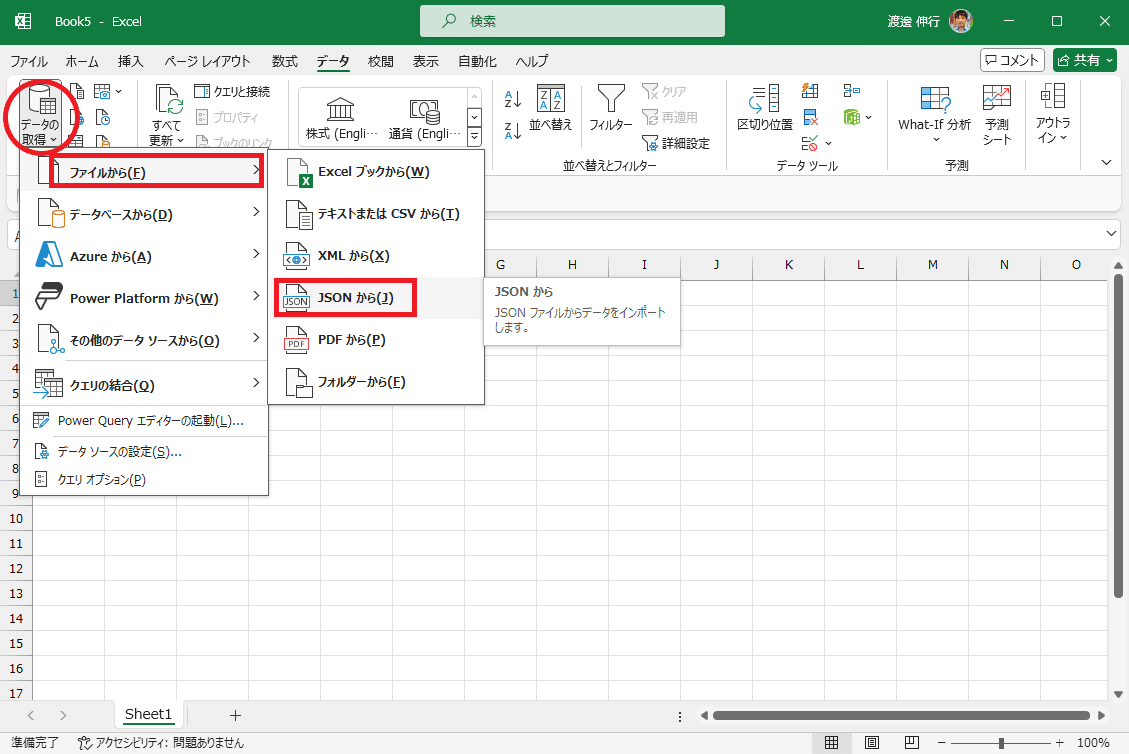Click zoom out minus button
Viewport: 1129px width, 754px height.
941,742
